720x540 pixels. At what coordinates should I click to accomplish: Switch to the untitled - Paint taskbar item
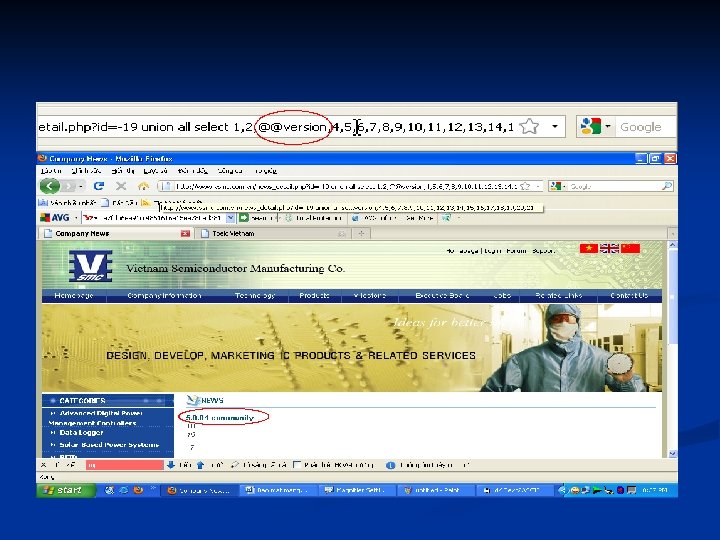click(x=435, y=490)
